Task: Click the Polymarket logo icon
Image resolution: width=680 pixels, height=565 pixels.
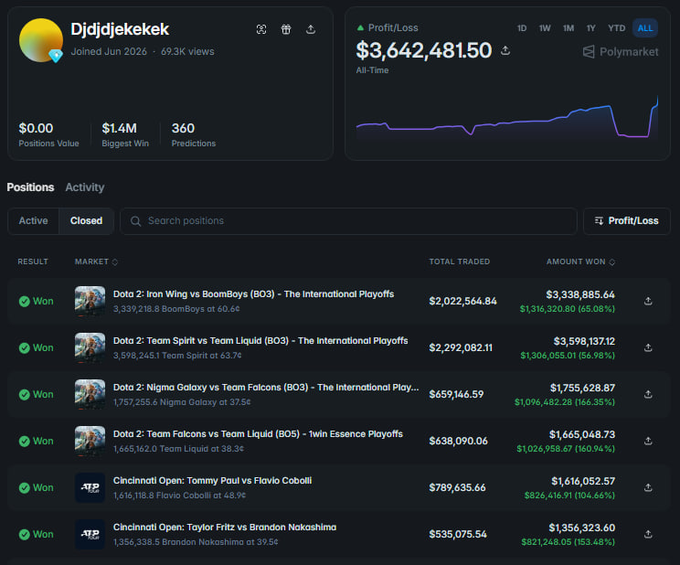Action: [588, 52]
